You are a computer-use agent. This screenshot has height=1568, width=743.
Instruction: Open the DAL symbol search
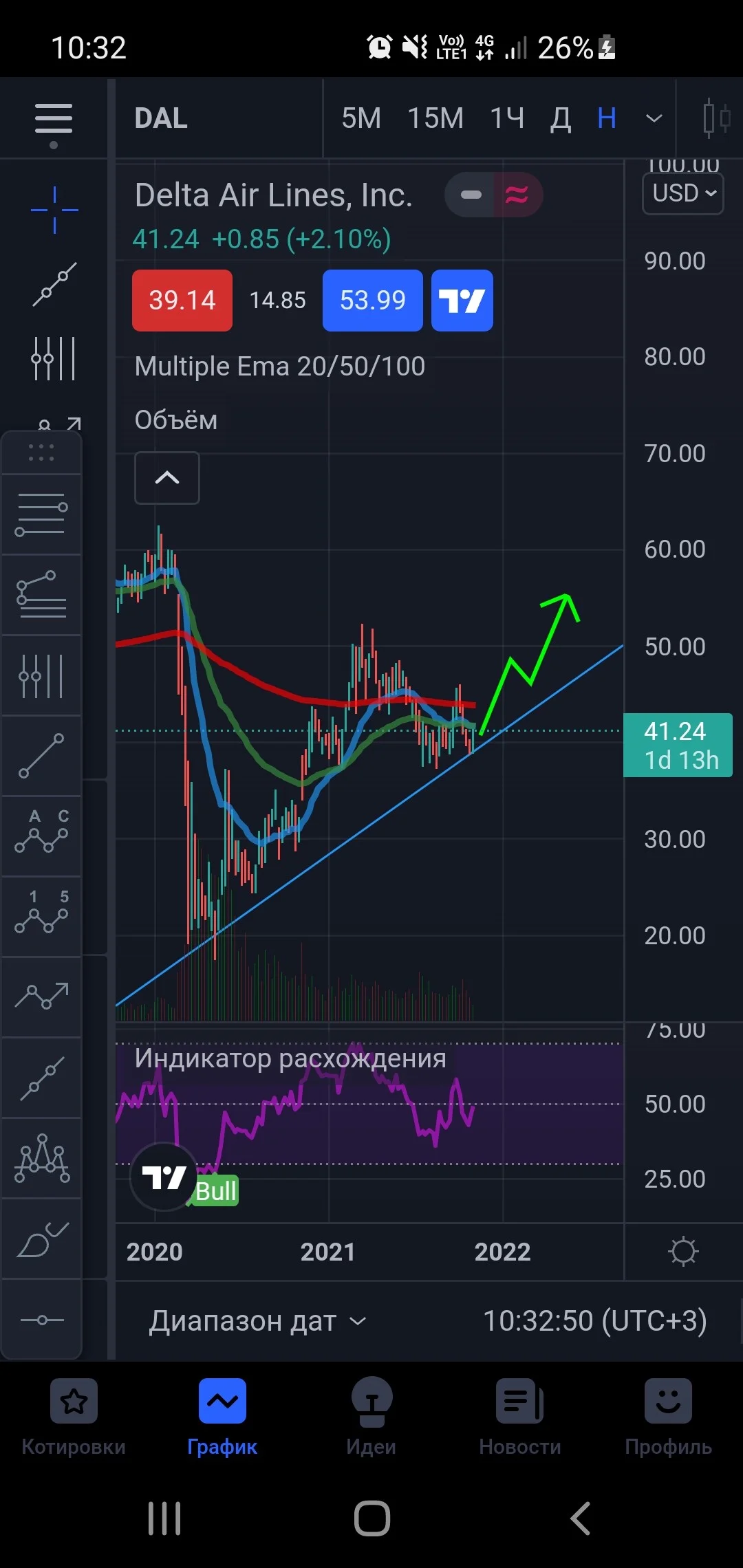[x=161, y=118]
